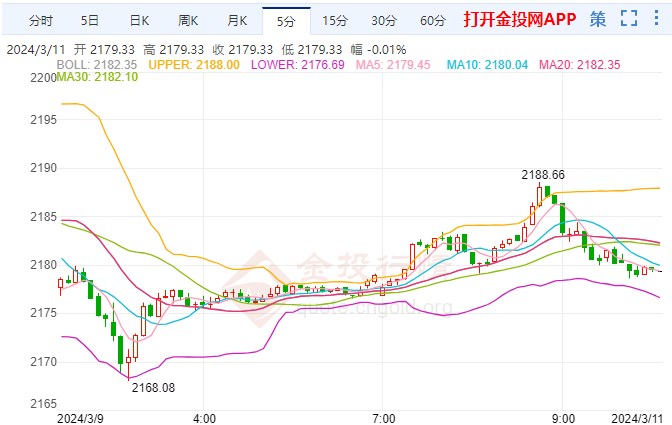The height and width of the screenshot is (425, 672).
Task: Click the MA5: 2179.45 label
Action: (393, 65)
